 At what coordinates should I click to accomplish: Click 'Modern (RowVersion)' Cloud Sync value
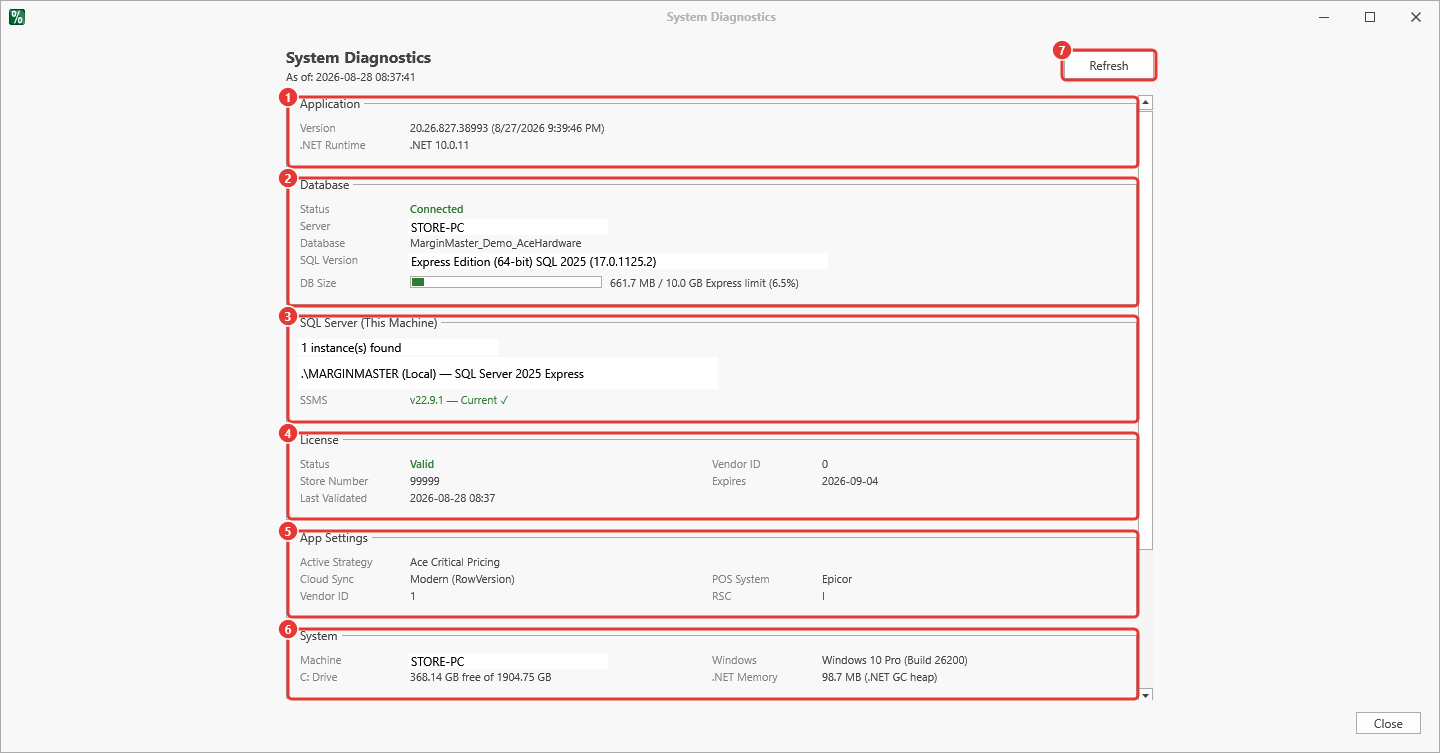[462, 579]
